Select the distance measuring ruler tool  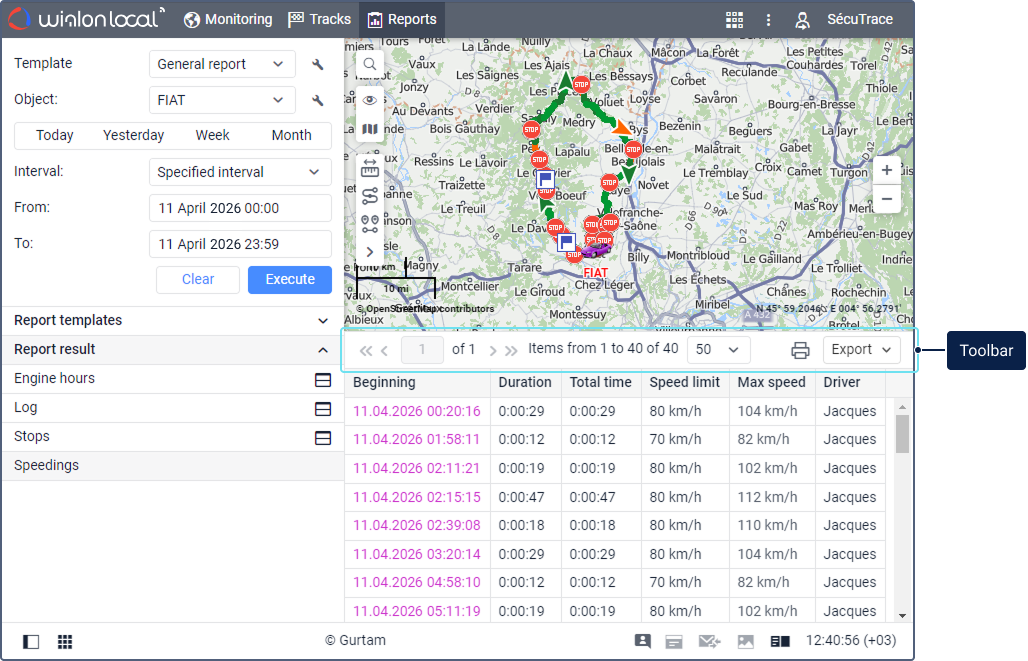[370, 167]
